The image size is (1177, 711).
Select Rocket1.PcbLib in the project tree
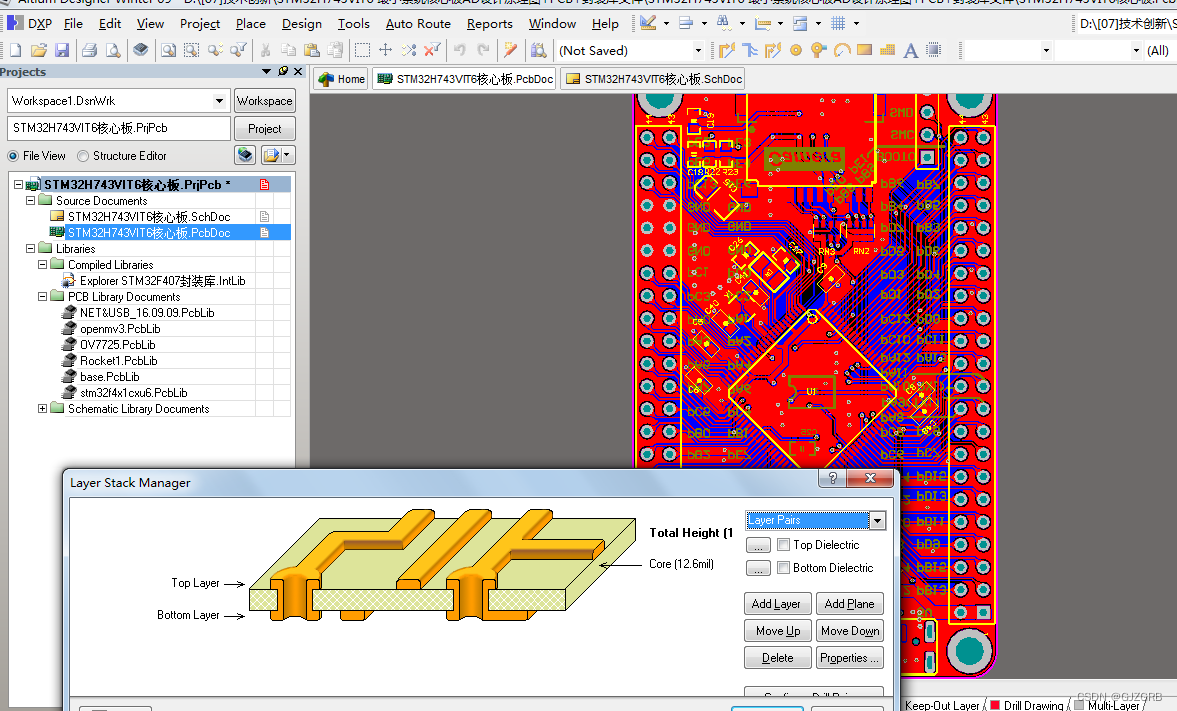coord(119,361)
